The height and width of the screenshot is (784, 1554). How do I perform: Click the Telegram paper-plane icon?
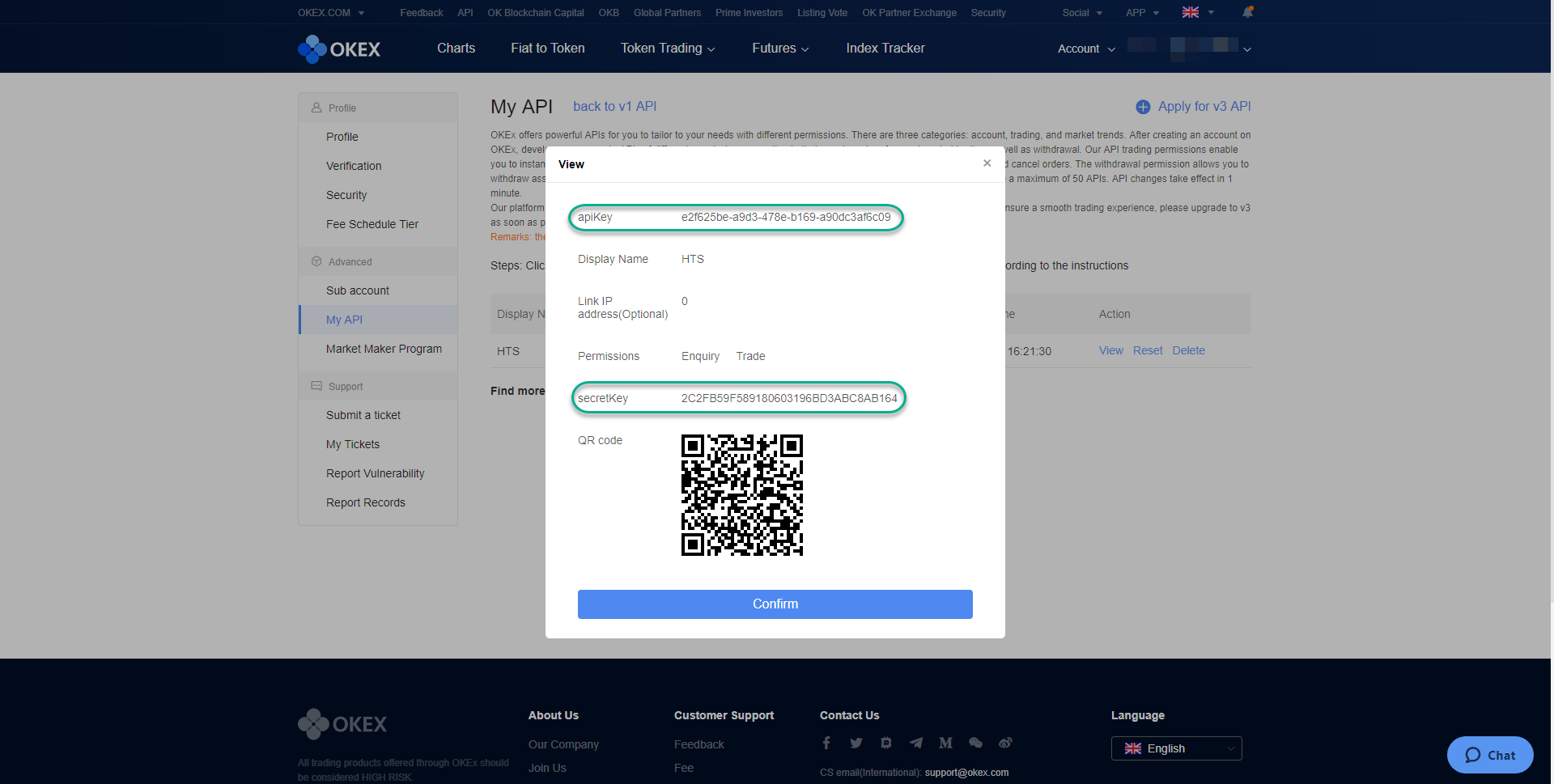click(x=915, y=742)
